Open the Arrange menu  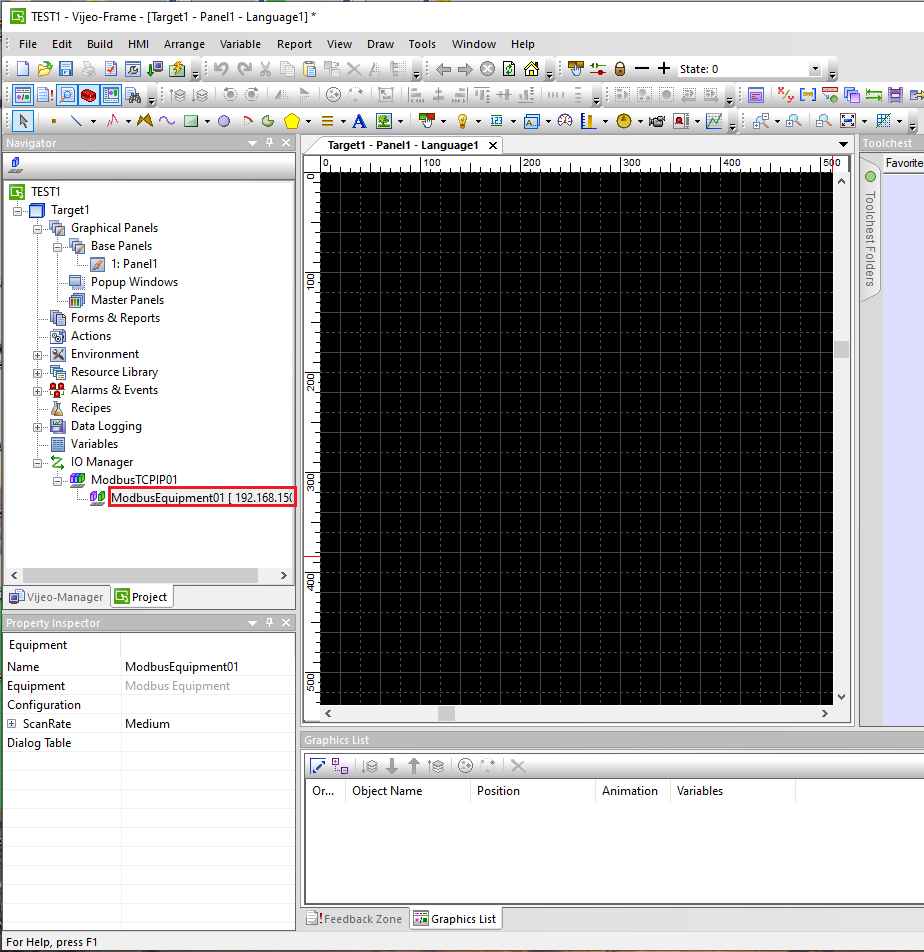(184, 44)
